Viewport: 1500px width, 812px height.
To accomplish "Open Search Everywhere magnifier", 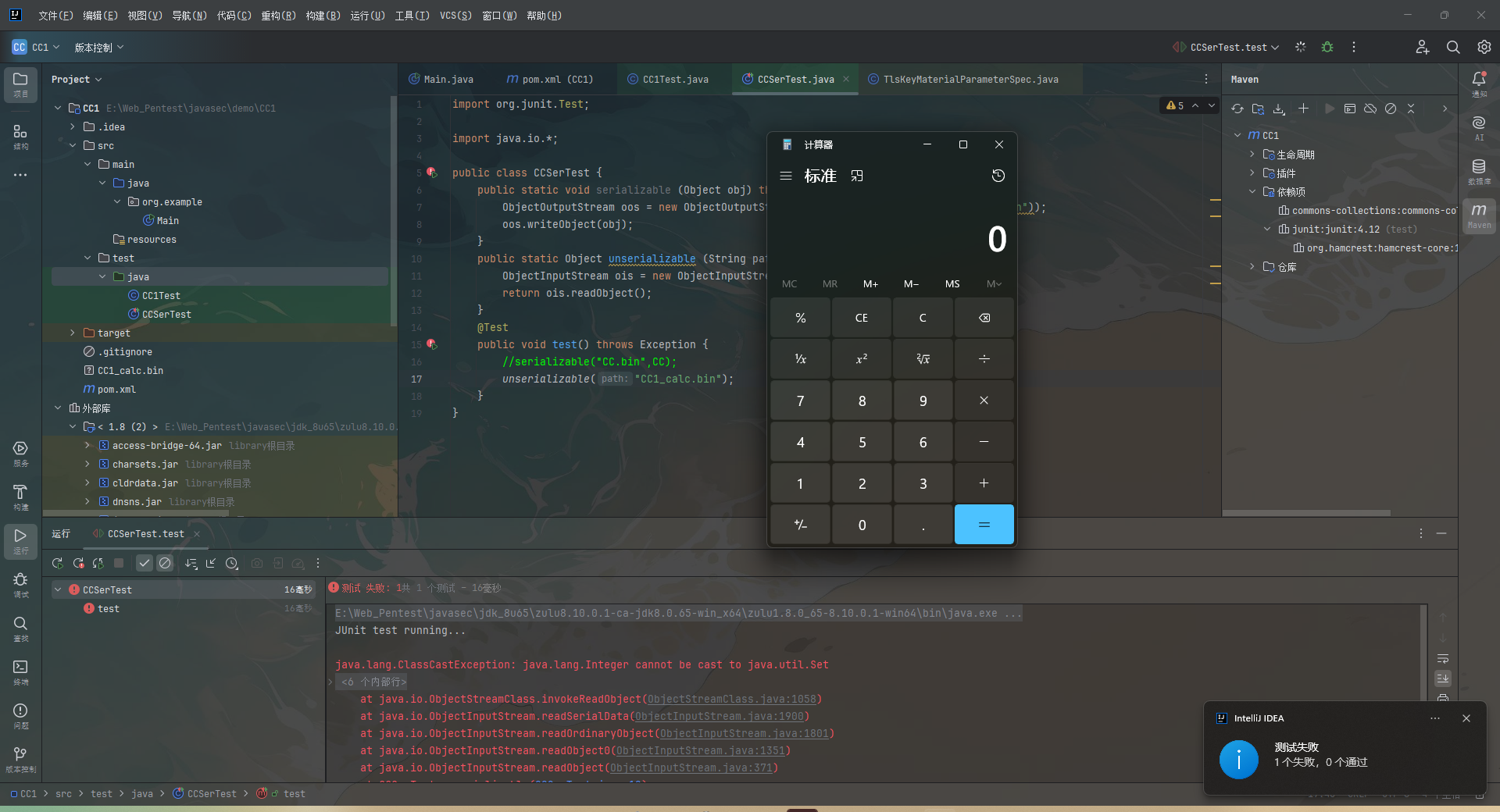I will pyautogui.click(x=1453, y=47).
